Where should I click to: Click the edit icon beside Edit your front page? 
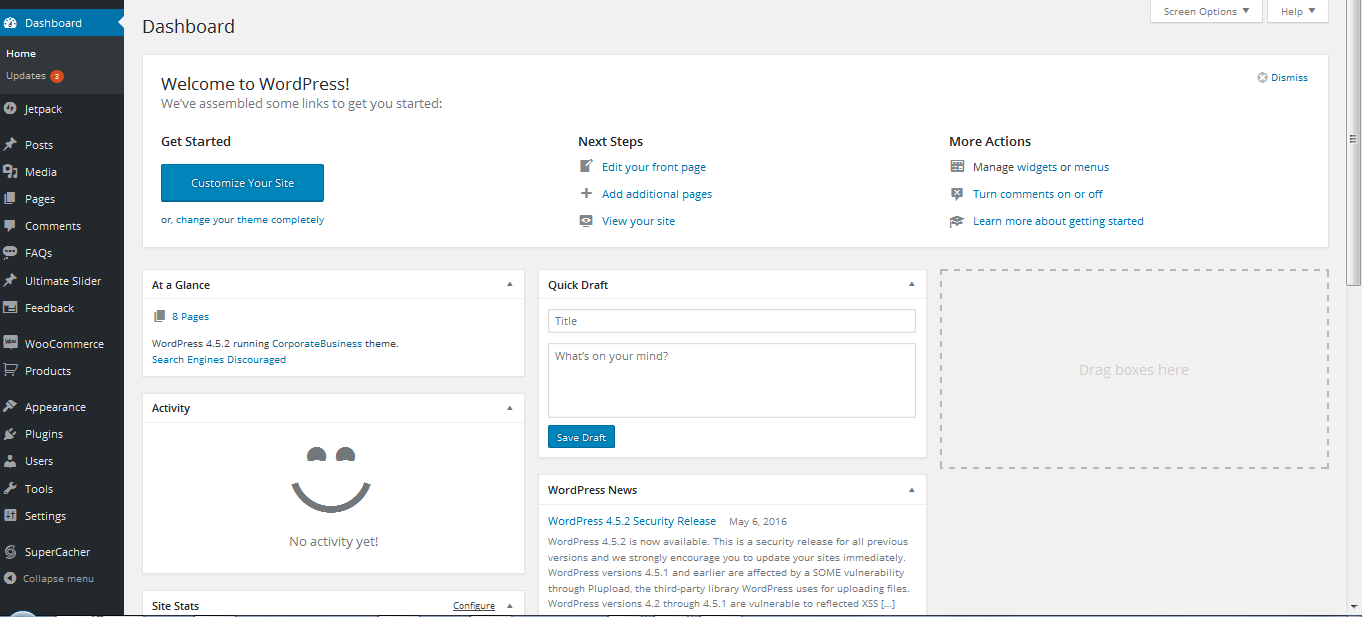586,167
